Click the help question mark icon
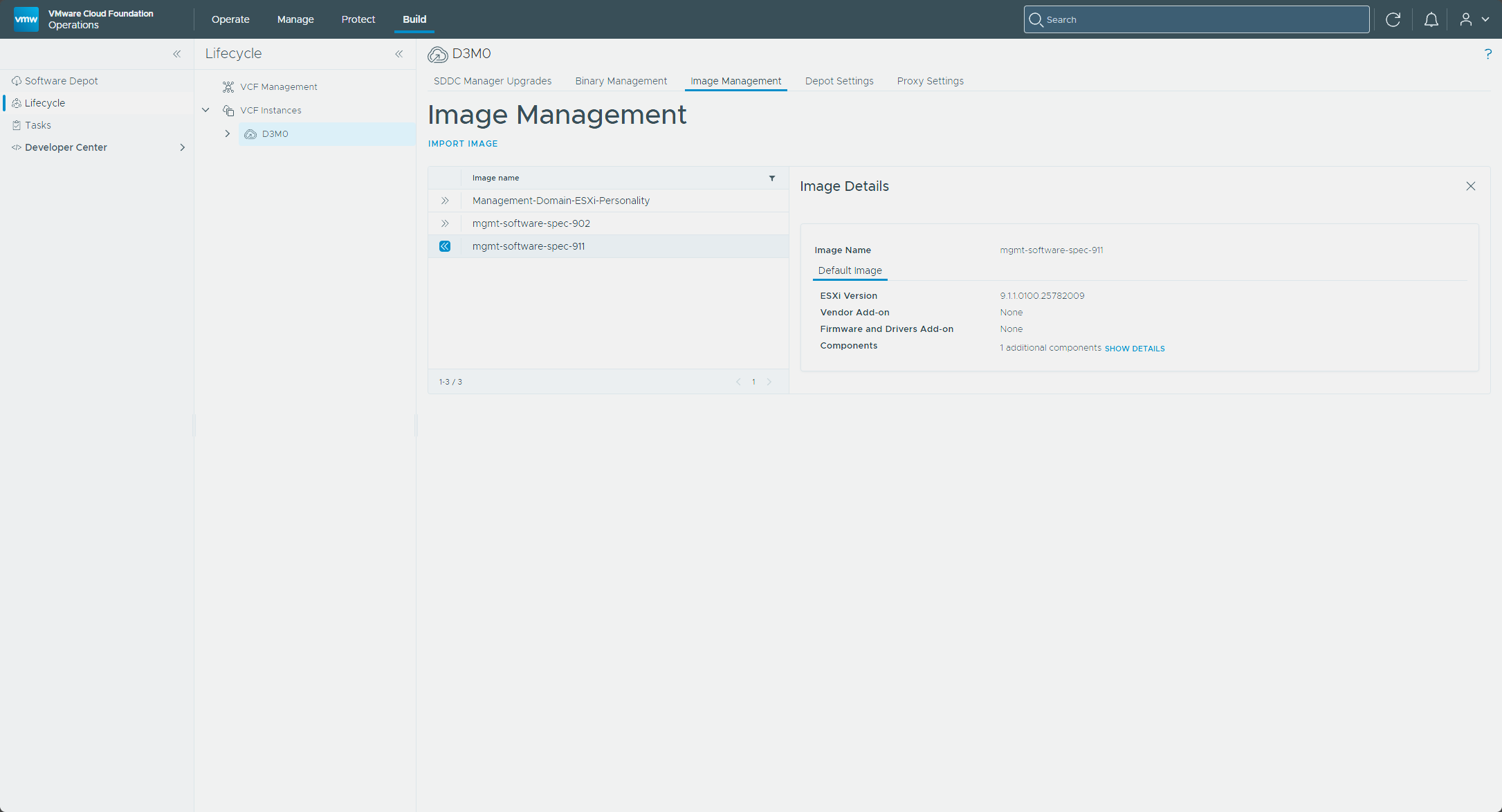This screenshot has width=1502, height=812. (x=1487, y=54)
